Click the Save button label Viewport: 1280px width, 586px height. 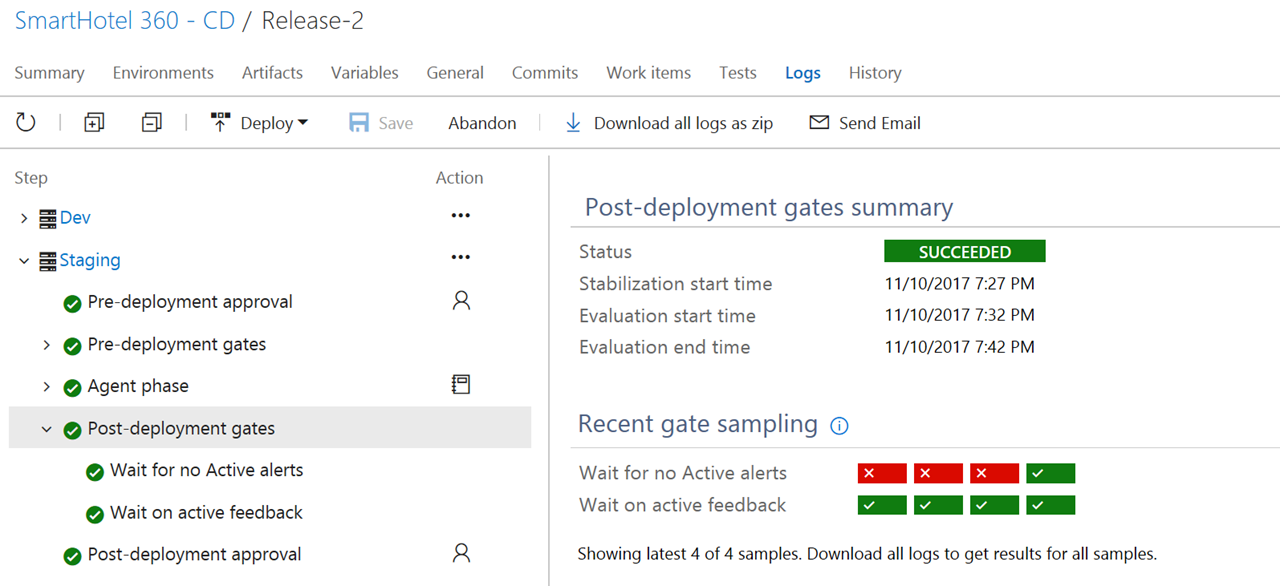coord(396,123)
